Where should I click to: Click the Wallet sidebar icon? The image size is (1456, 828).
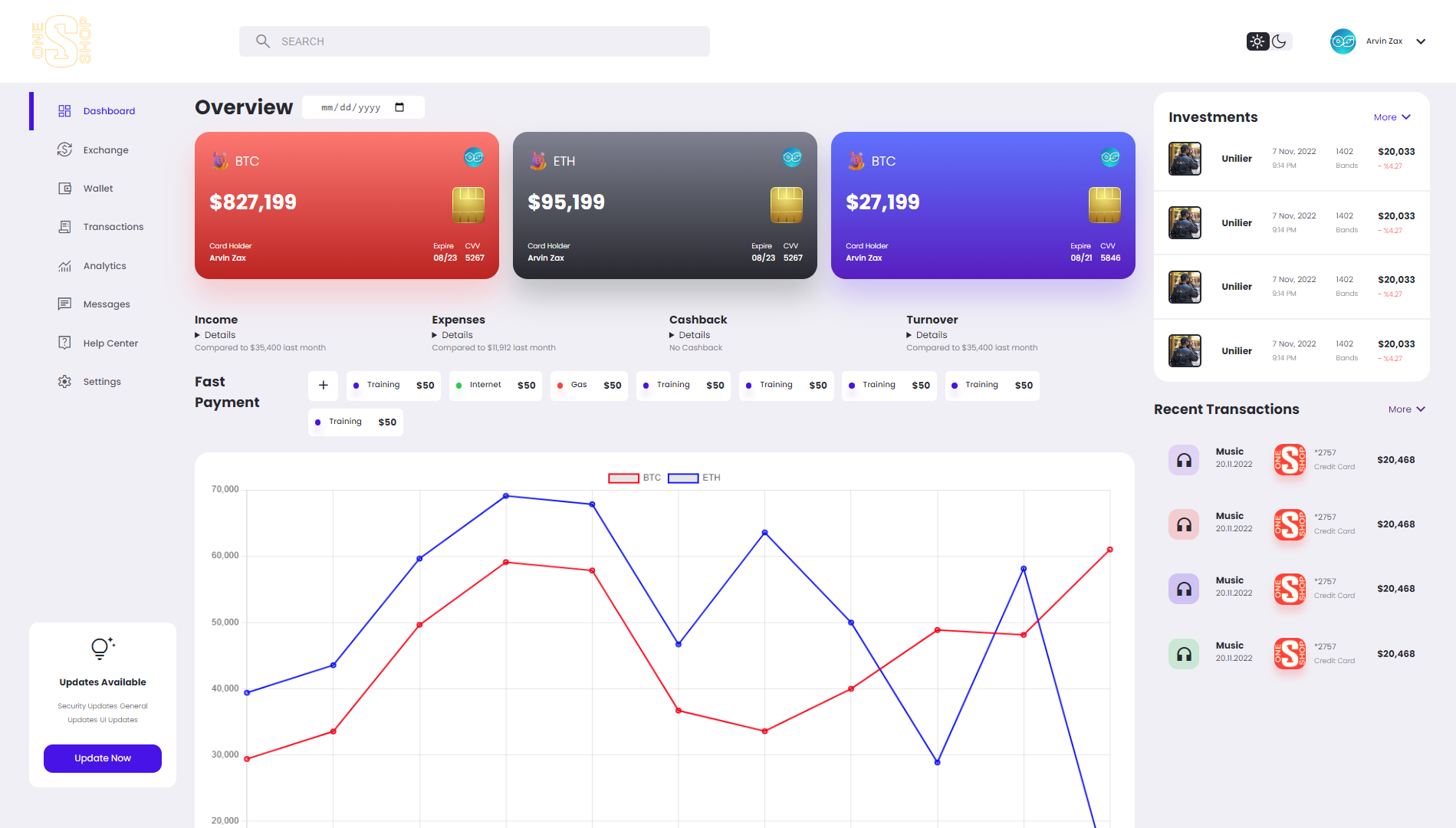tap(64, 189)
